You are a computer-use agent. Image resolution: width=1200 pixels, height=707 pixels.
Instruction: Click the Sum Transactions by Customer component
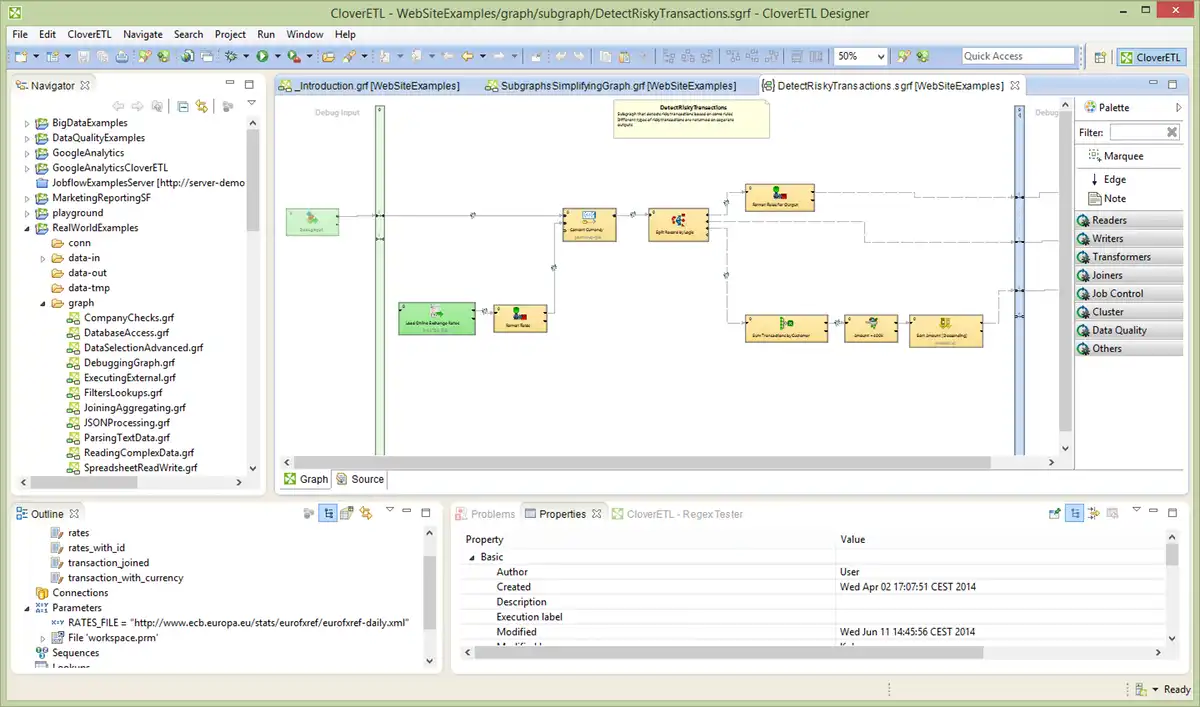coord(787,330)
